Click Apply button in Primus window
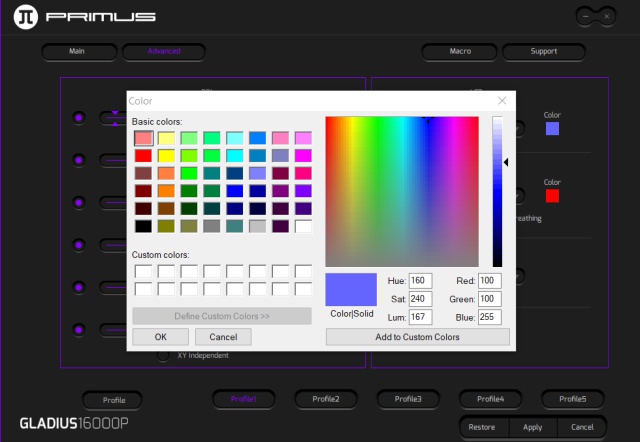Viewport: 640px width, 442px height. coord(533,427)
